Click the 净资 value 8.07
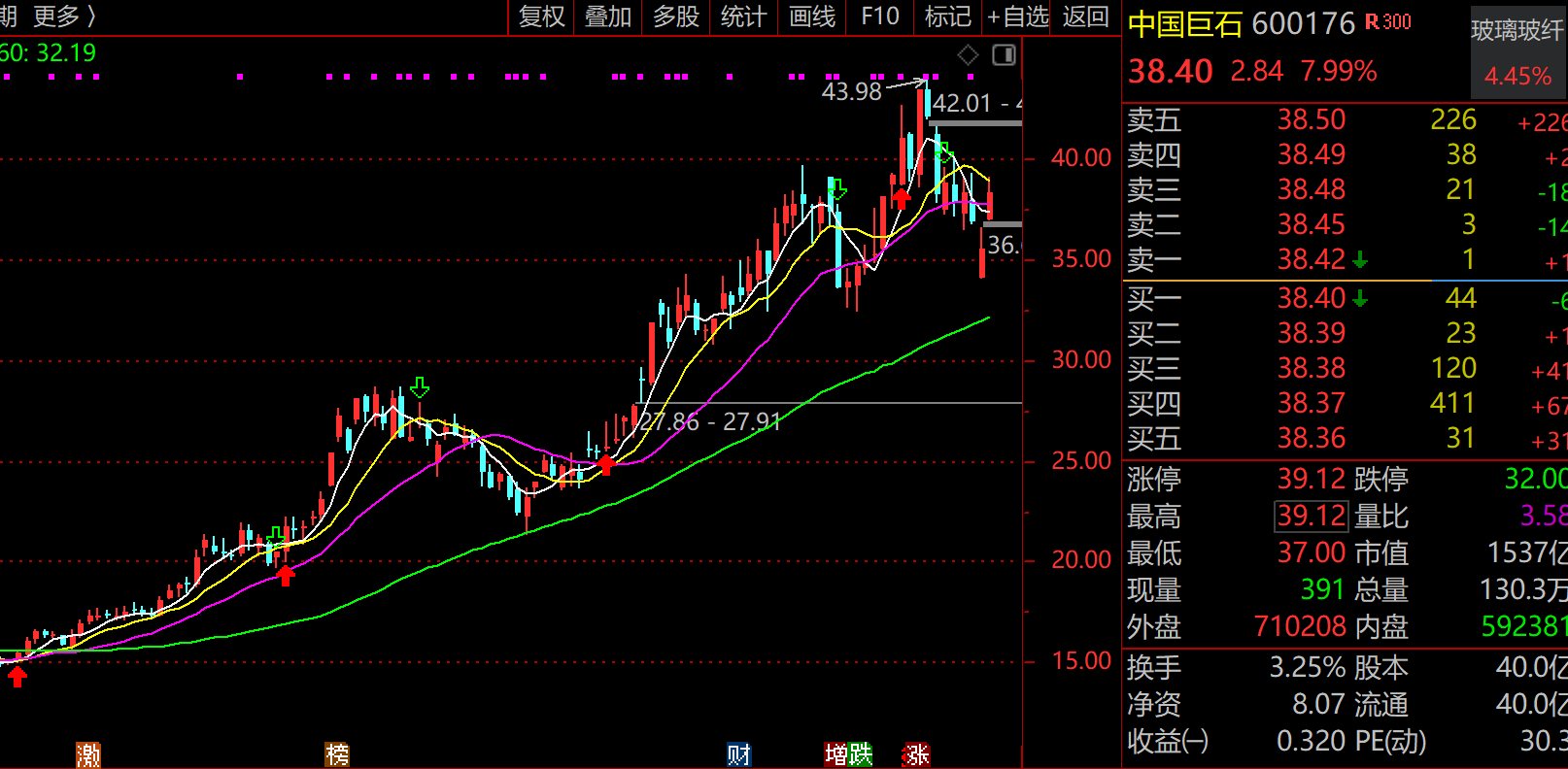 (1319, 704)
